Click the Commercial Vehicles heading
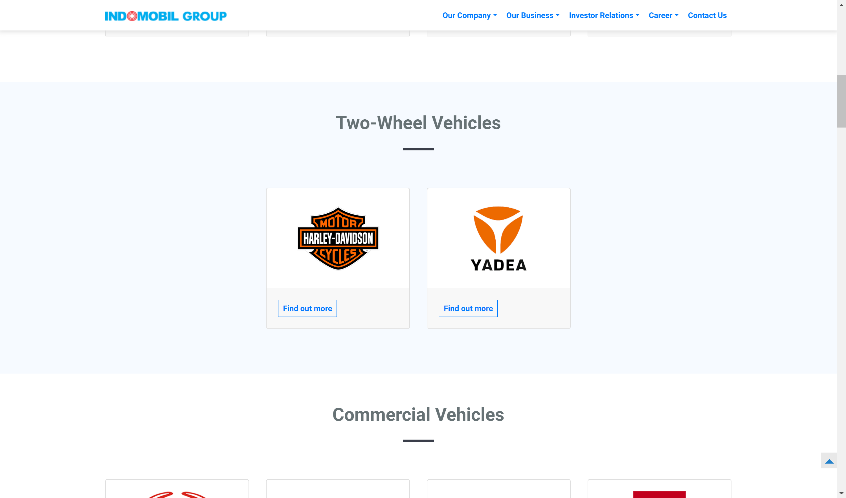This screenshot has height=498, width=846. coord(418,415)
